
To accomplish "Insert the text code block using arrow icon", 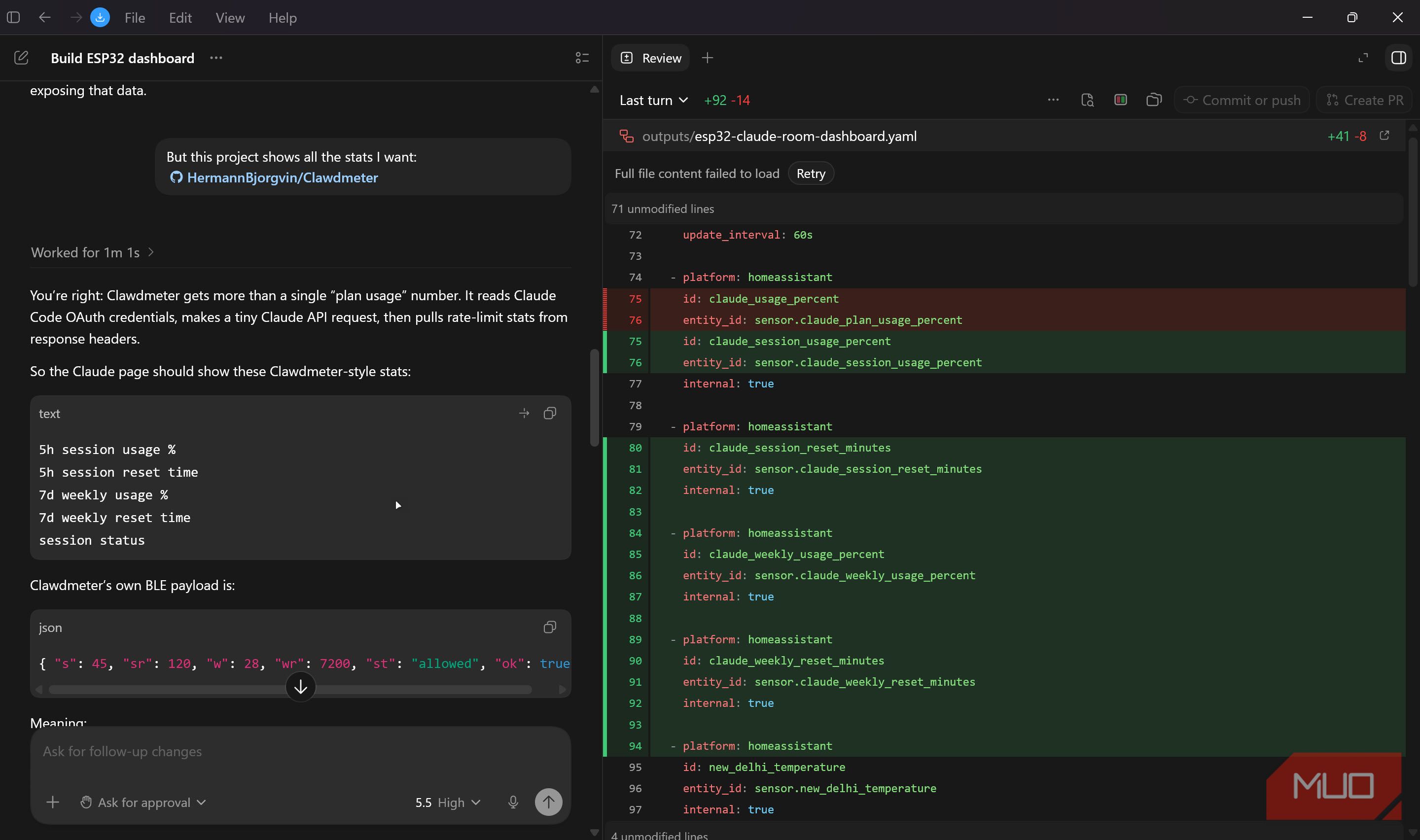I will [x=524, y=413].
